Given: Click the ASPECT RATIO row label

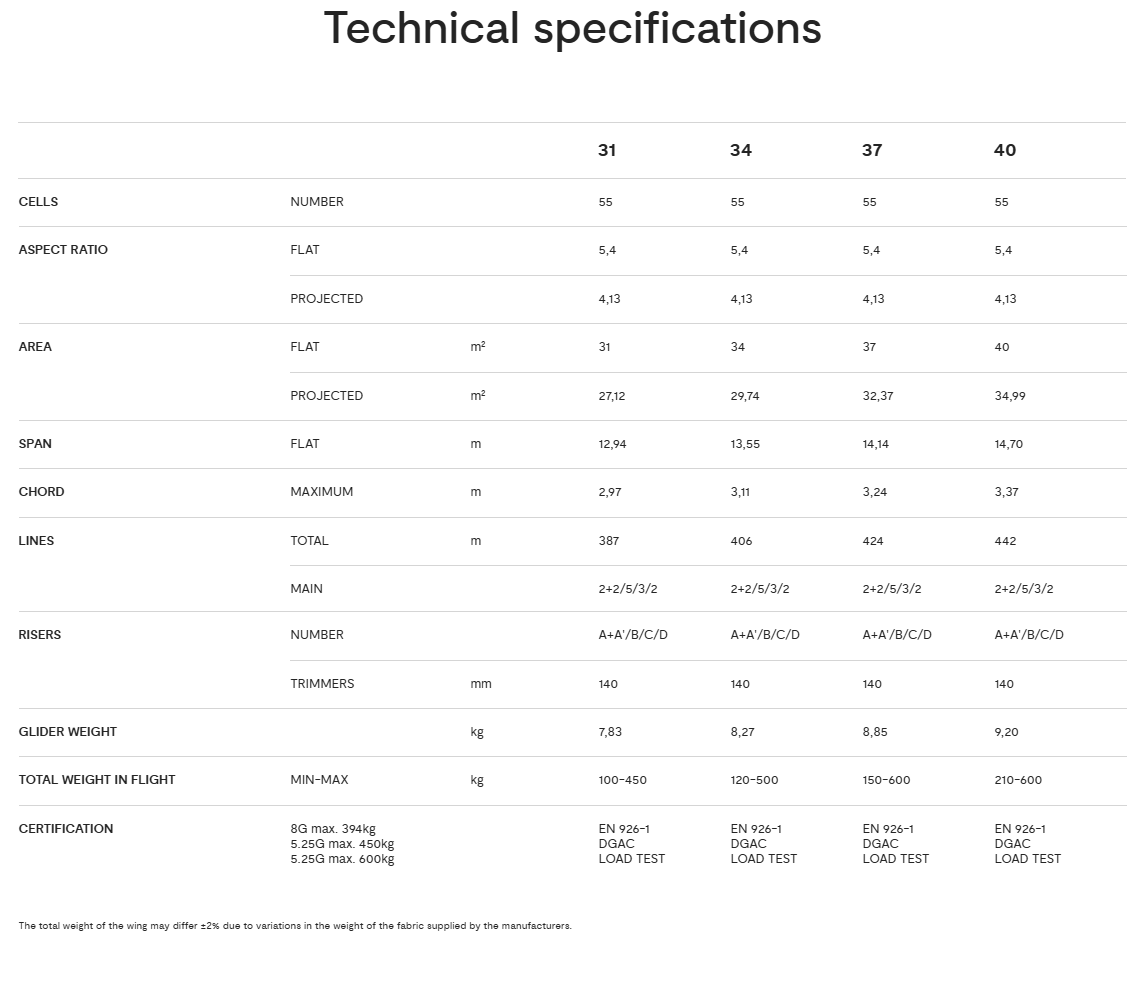Looking at the screenshot, I should tap(63, 250).
